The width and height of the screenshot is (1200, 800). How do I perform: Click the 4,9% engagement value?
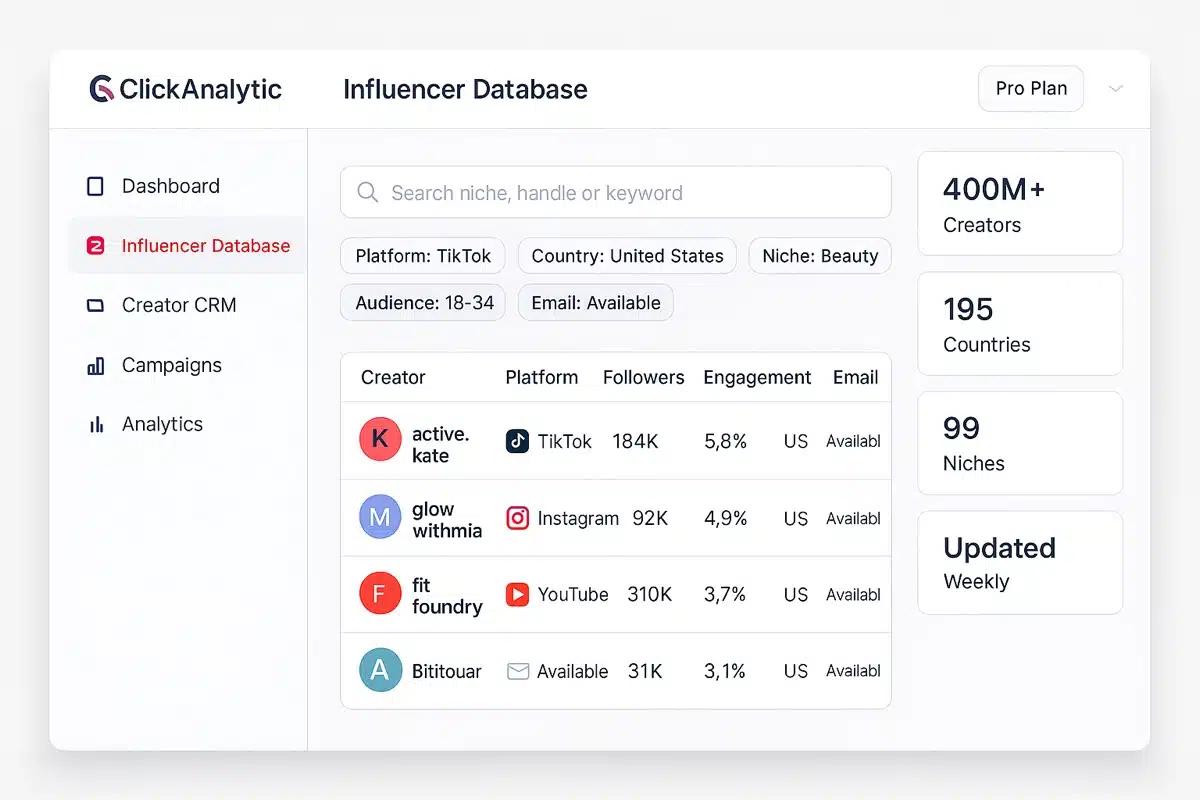coord(725,518)
